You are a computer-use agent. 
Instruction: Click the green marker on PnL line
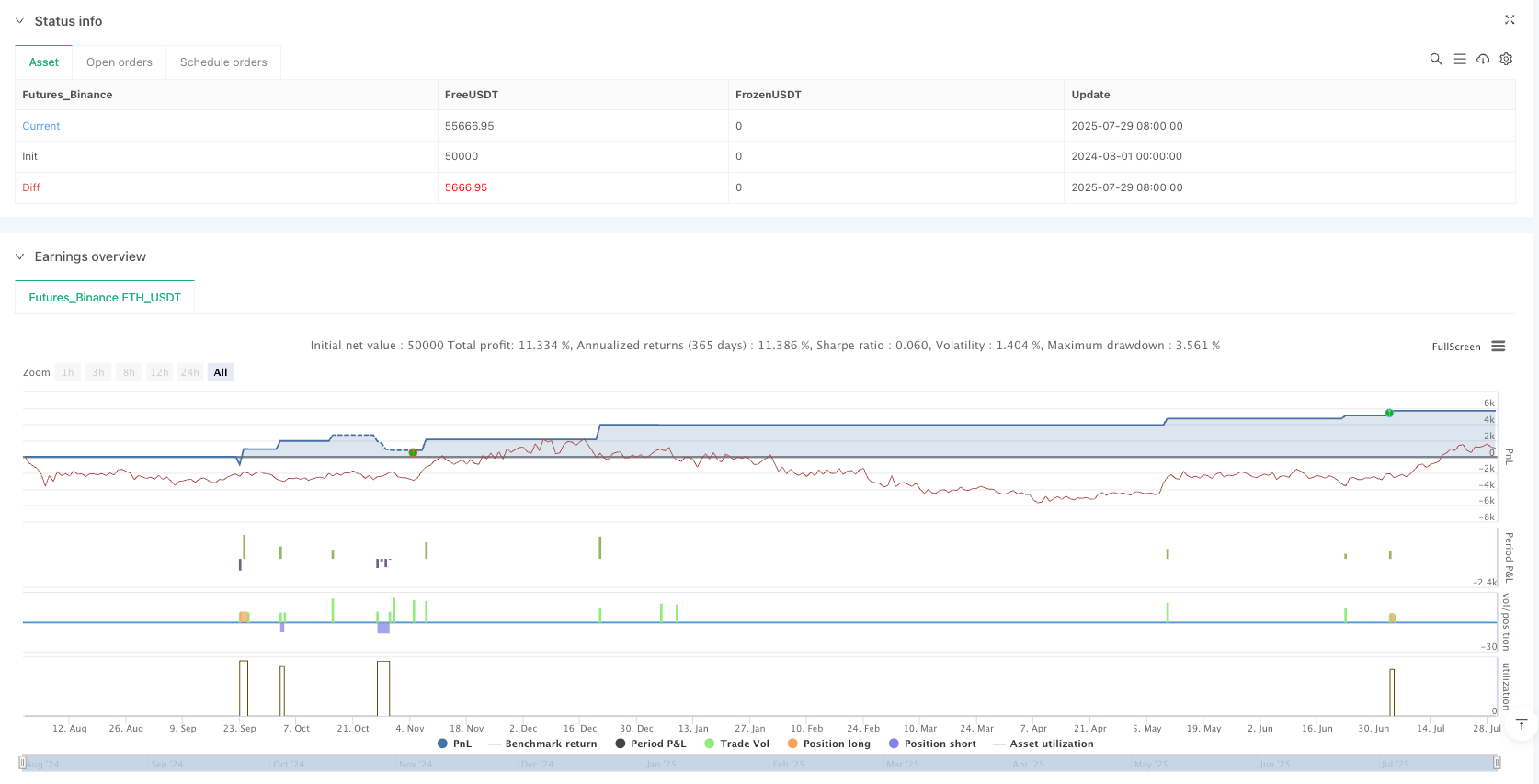pyautogui.click(x=1389, y=413)
